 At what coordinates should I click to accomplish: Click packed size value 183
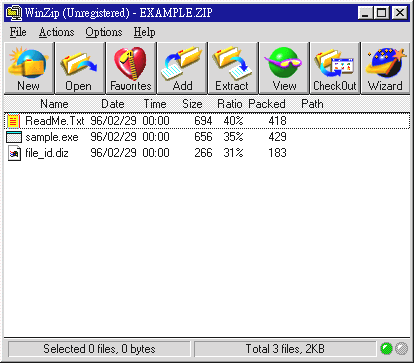coord(277,153)
